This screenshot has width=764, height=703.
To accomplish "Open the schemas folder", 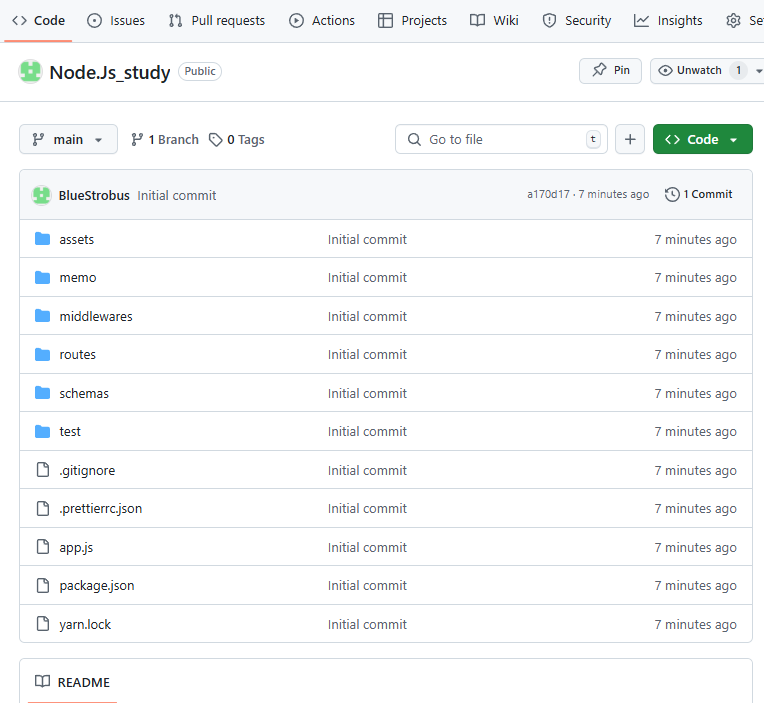I will click(84, 393).
